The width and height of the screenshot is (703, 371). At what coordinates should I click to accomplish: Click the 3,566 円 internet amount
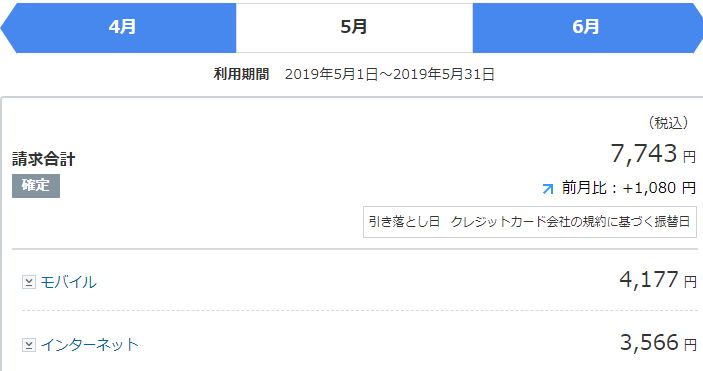click(658, 343)
